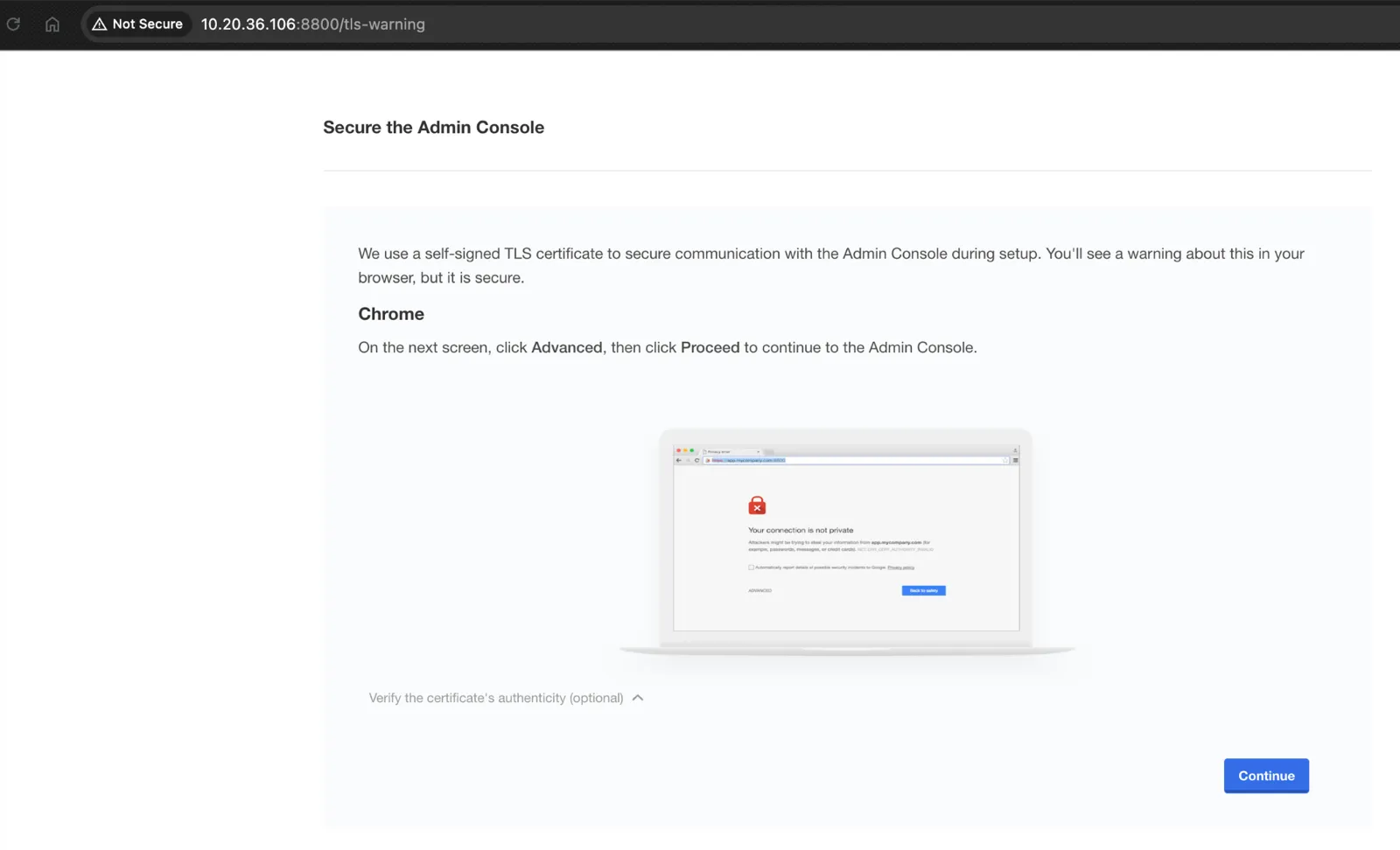Click the back arrow in laptop illustration
This screenshot has width=1400, height=850.
click(679, 460)
